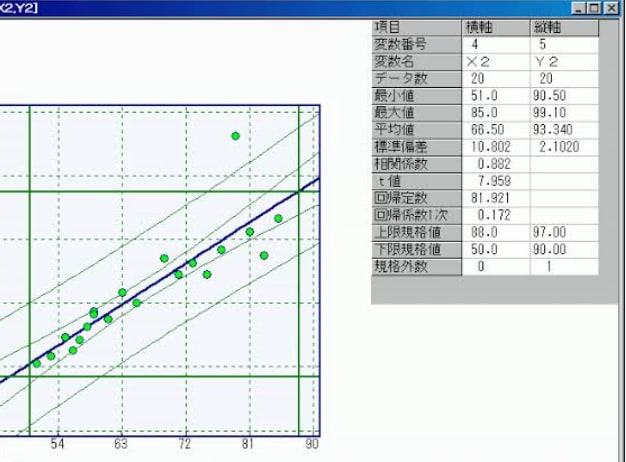Select standard deviation 2.1020
The height and width of the screenshot is (462, 626).
click(x=565, y=147)
